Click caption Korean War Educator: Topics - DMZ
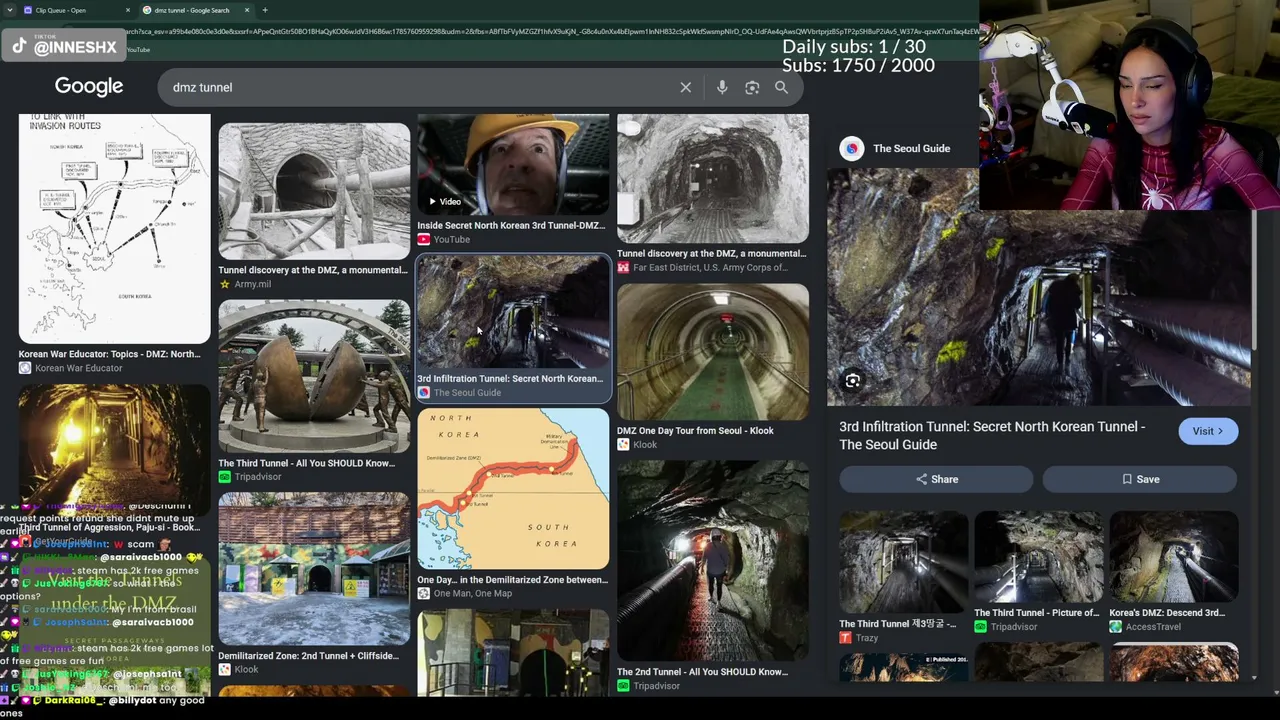Viewport: 1280px width, 720px height. pyautogui.click(x=110, y=354)
